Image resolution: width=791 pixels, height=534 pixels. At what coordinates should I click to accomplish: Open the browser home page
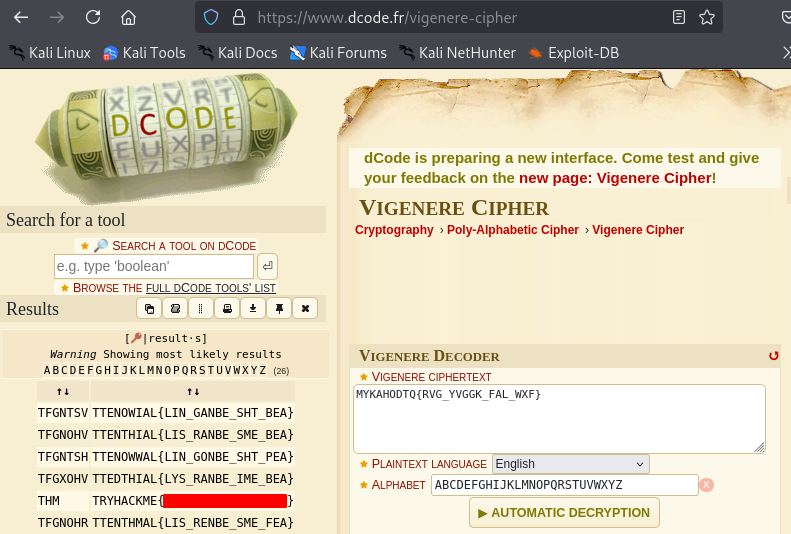(x=128, y=18)
